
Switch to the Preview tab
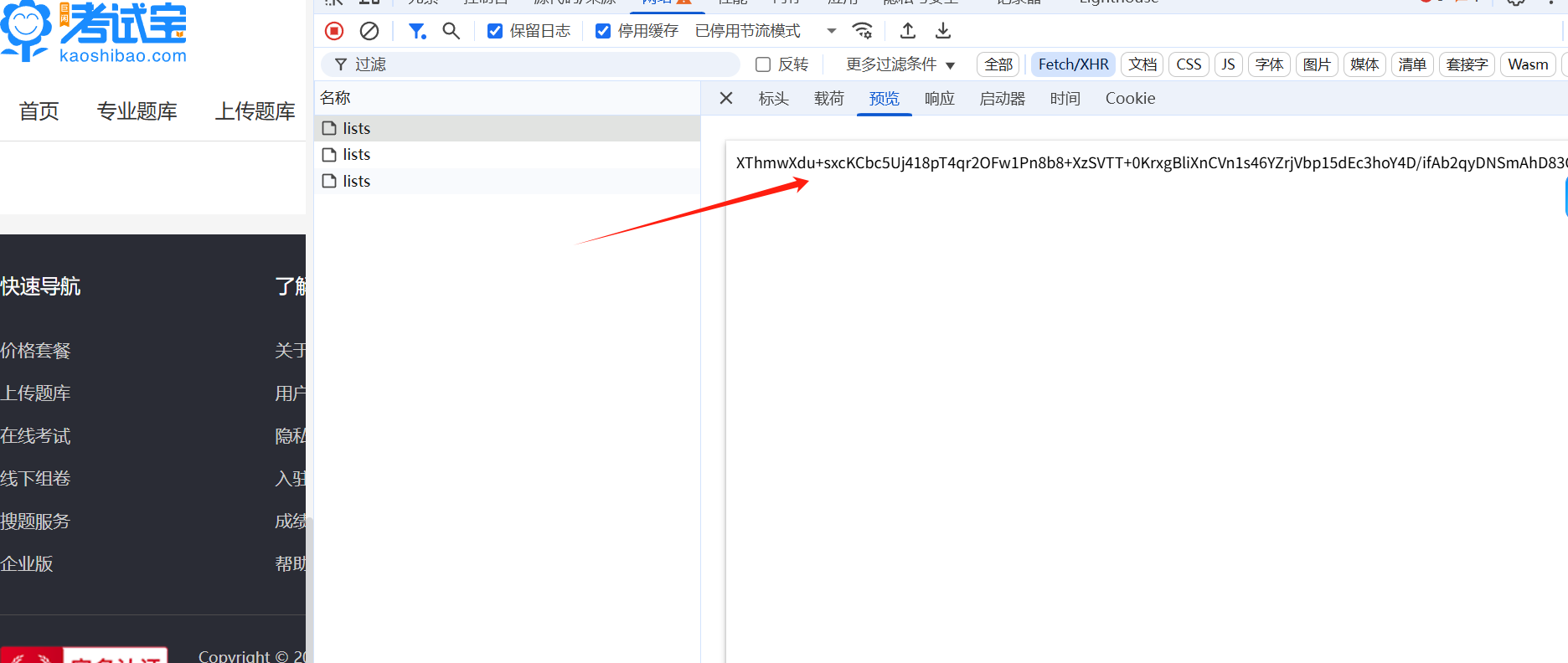884,99
